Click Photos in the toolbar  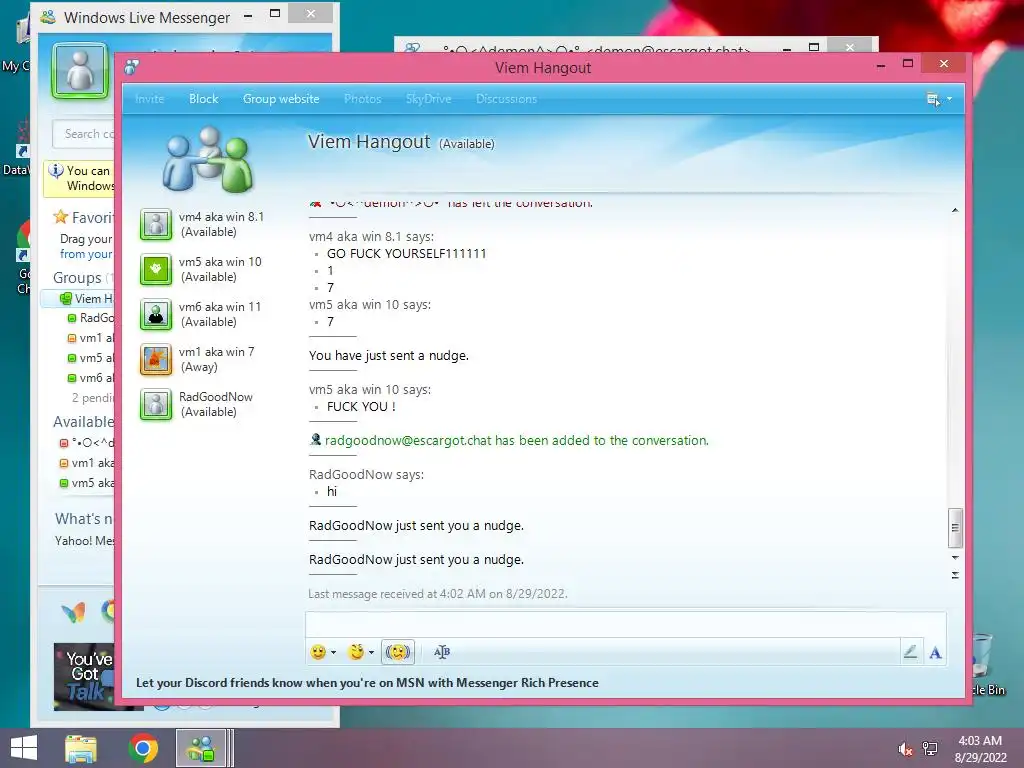tap(362, 99)
